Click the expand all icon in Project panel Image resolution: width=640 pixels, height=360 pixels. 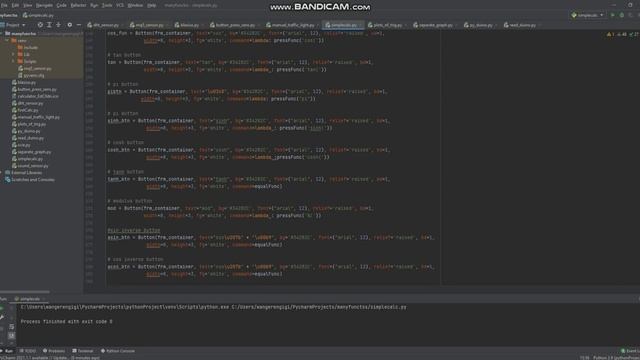click(x=49, y=25)
